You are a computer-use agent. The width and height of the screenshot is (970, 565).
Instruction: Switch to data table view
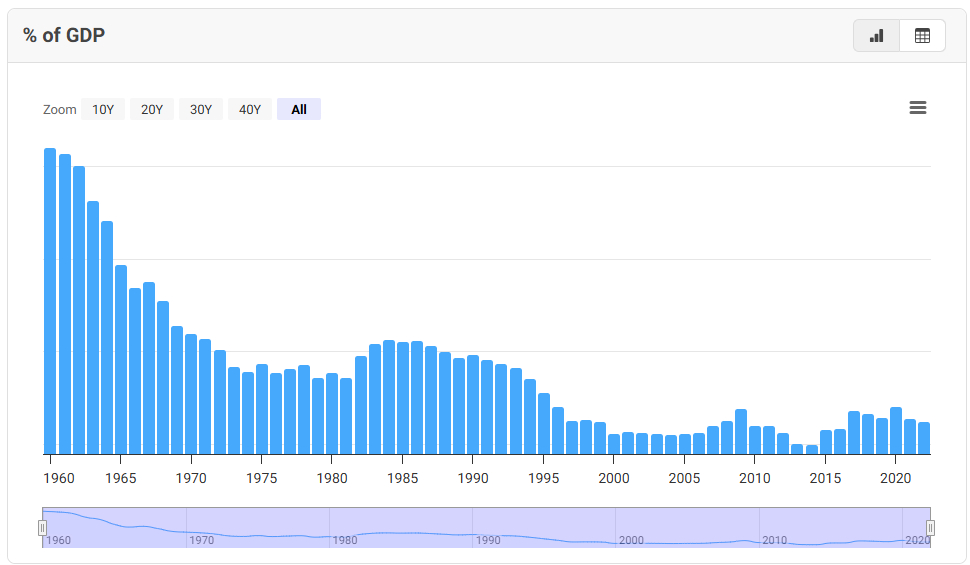(x=922, y=36)
